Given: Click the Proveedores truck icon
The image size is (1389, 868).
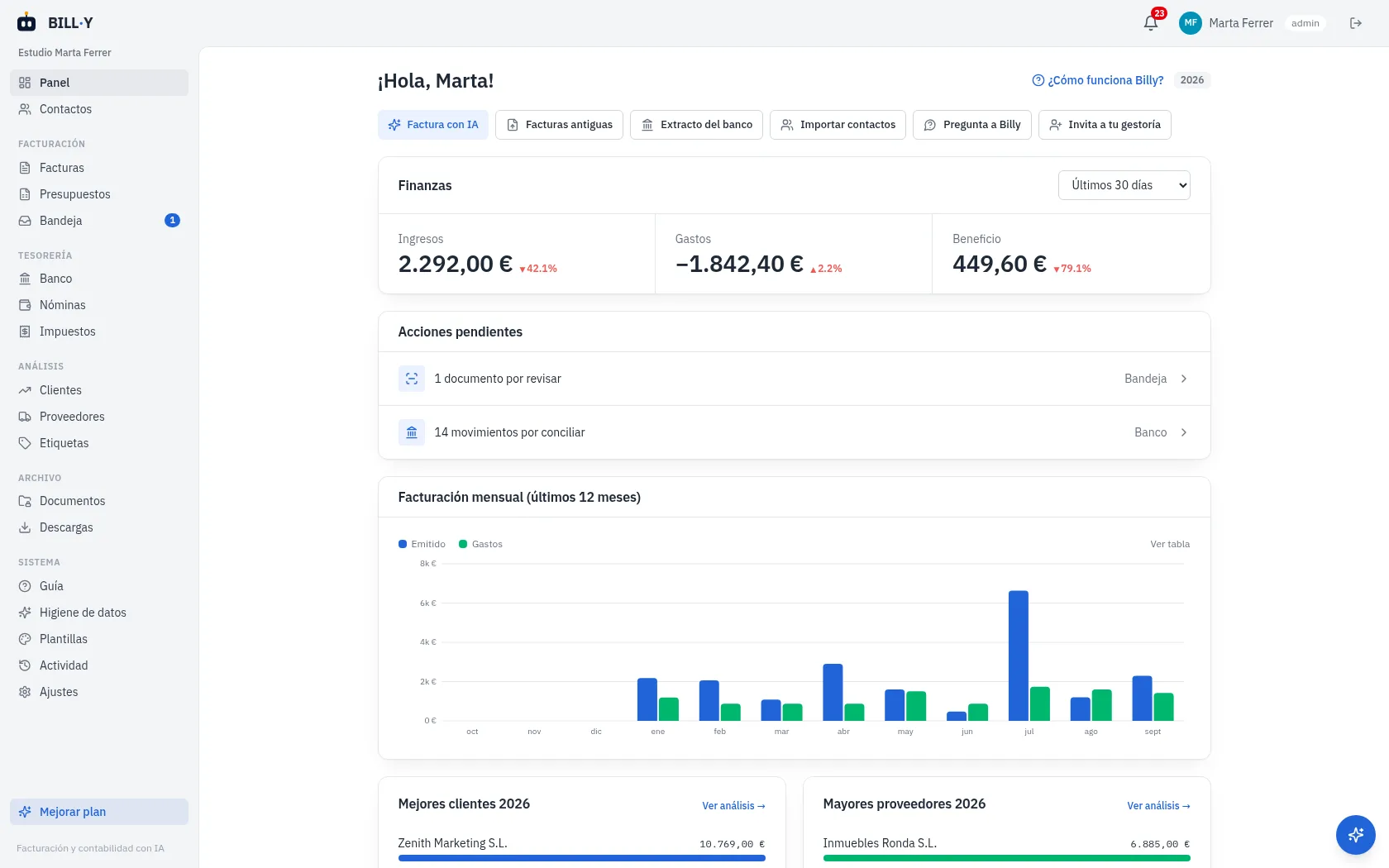Looking at the screenshot, I should pyautogui.click(x=25, y=417).
